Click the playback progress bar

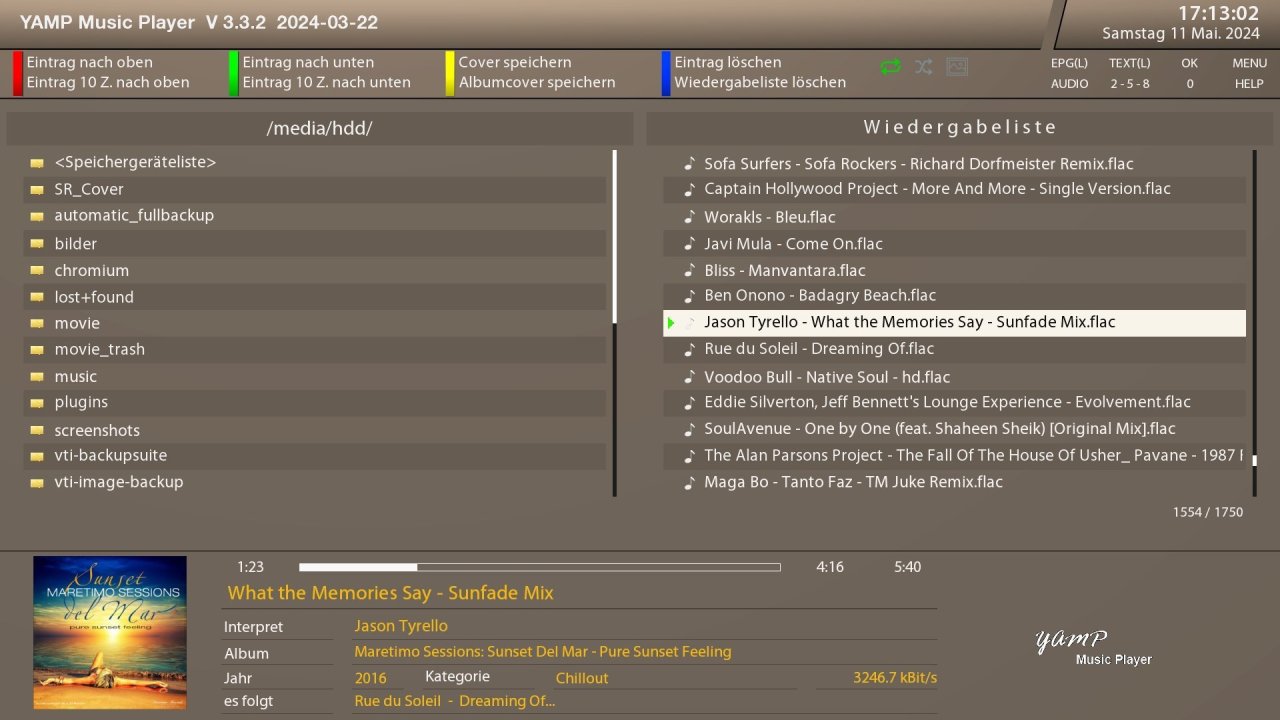coord(539,567)
